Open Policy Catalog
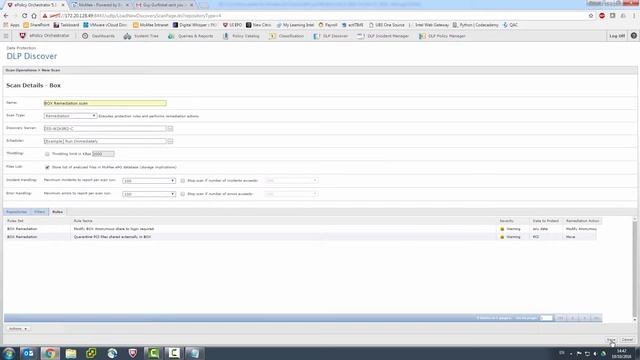This screenshot has height=360, width=640. click(241, 36)
